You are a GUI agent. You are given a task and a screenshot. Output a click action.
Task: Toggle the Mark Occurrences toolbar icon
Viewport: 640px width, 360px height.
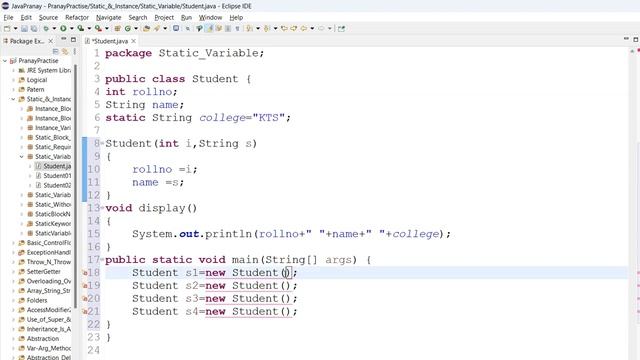click(x=209, y=29)
